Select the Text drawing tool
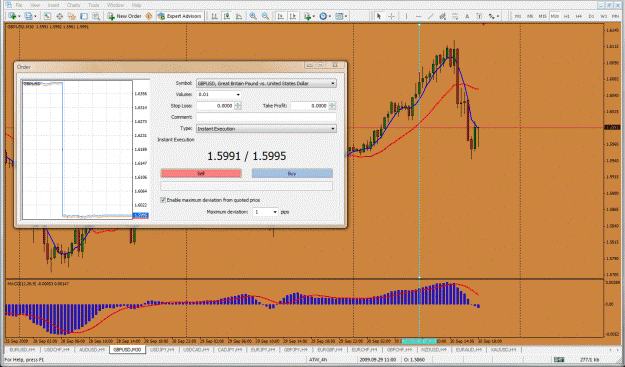625x367 pixels. click(x=467, y=16)
